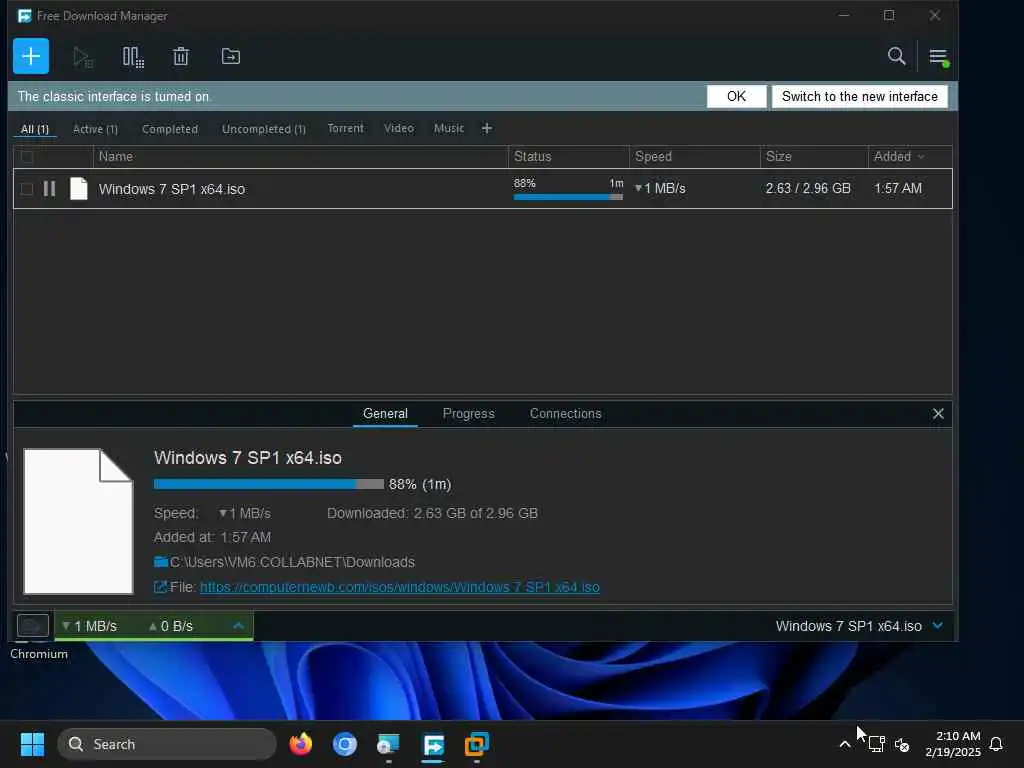Open the Video filter tab

[x=399, y=128]
